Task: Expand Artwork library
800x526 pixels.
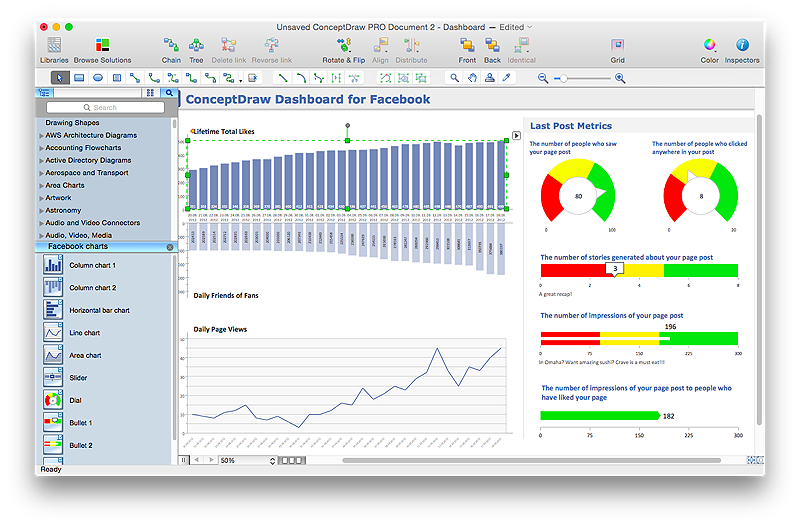Action: 41,198
